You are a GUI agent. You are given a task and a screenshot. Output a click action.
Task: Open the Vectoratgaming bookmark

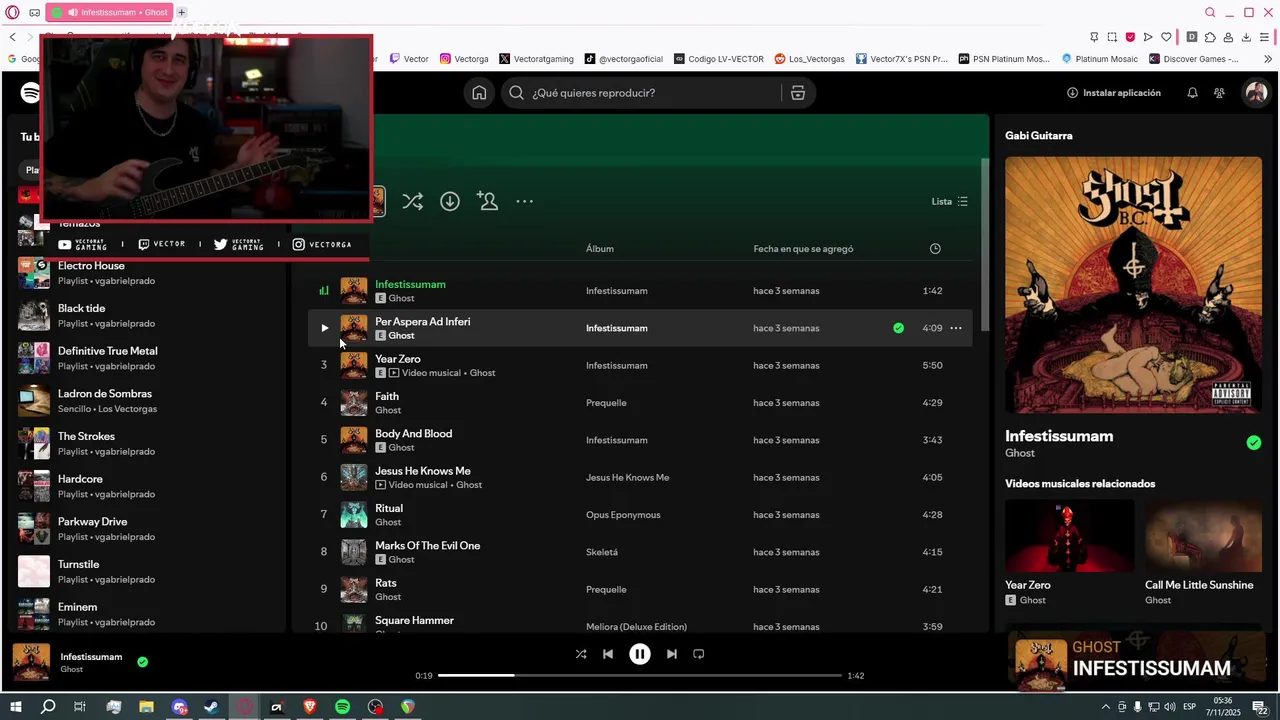536,59
